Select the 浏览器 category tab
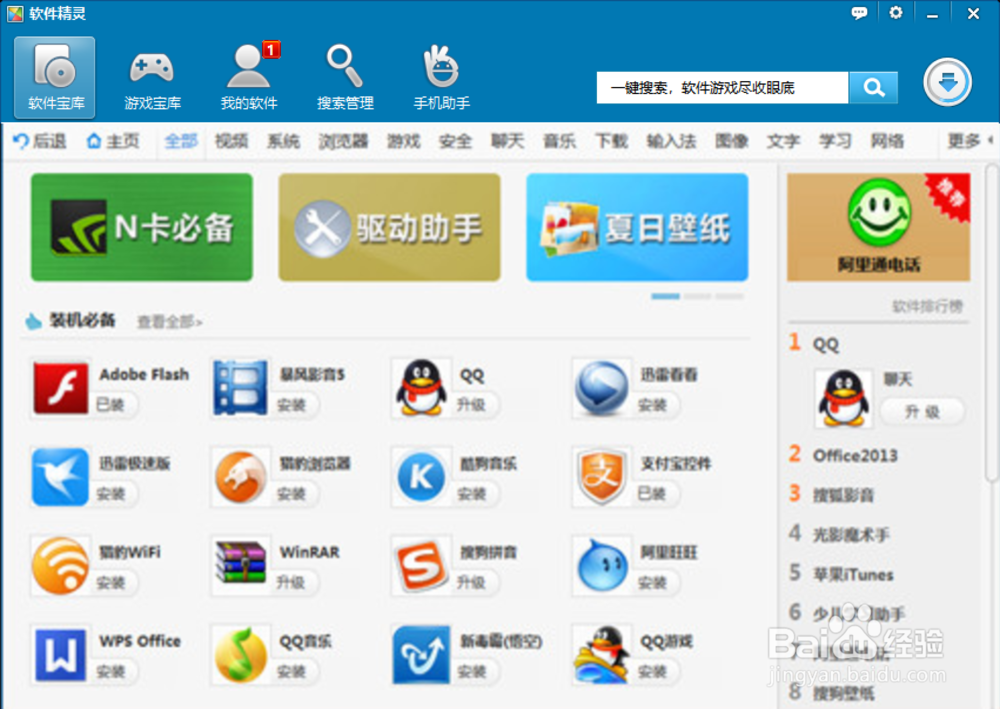1000x709 pixels. (x=343, y=141)
